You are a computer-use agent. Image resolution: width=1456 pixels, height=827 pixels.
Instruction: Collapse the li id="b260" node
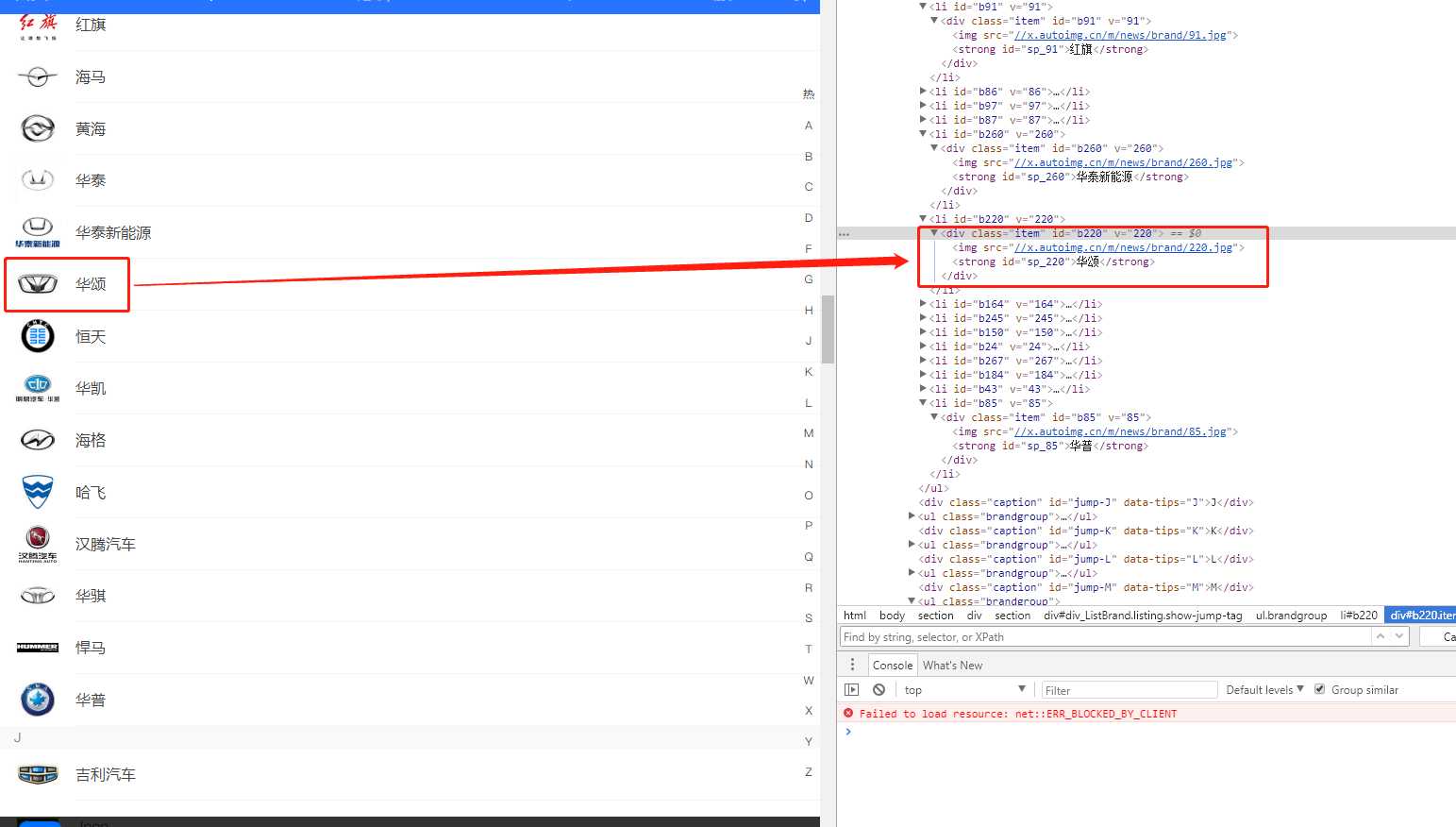click(x=923, y=134)
